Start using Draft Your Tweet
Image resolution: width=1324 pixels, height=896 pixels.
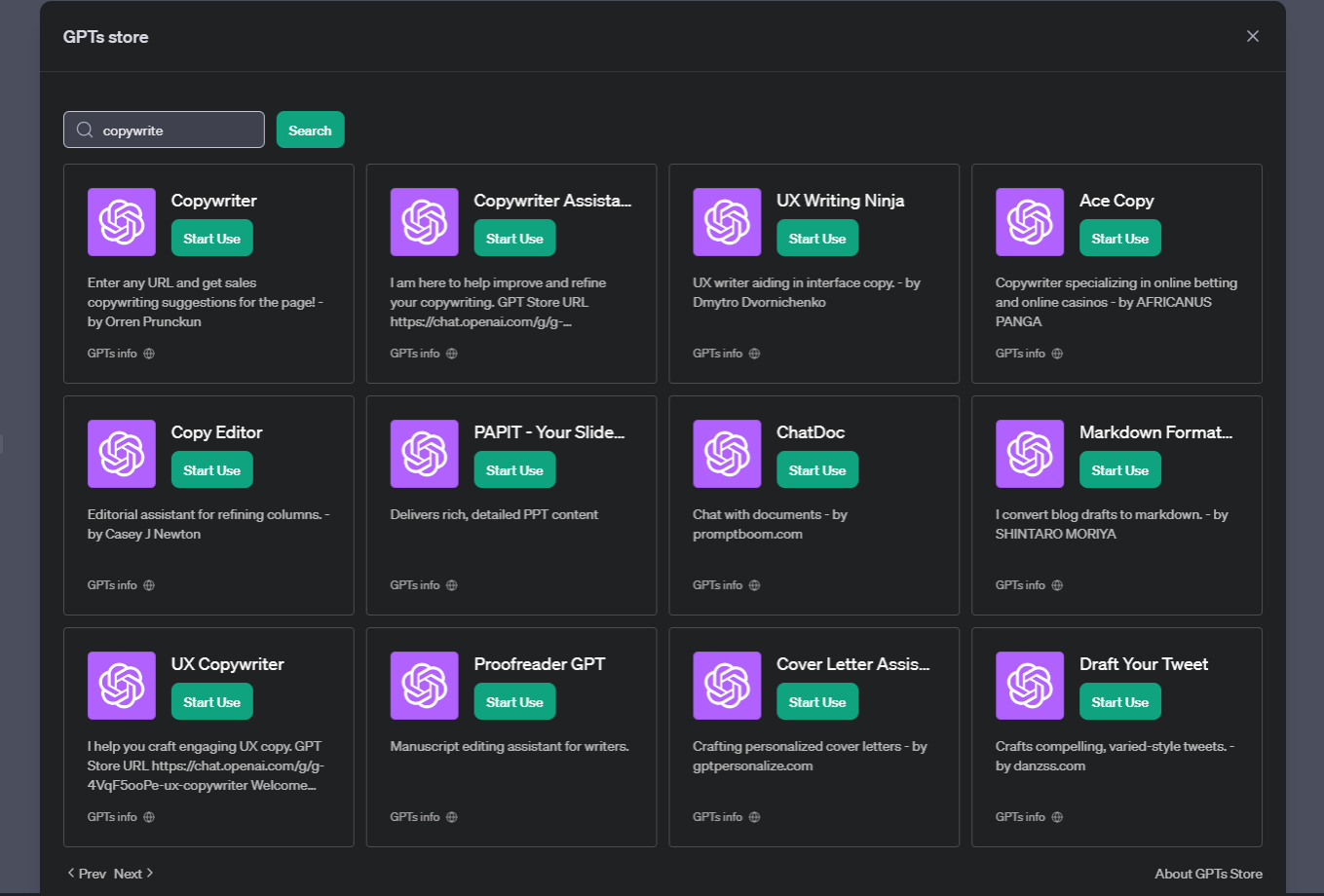click(1120, 702)
